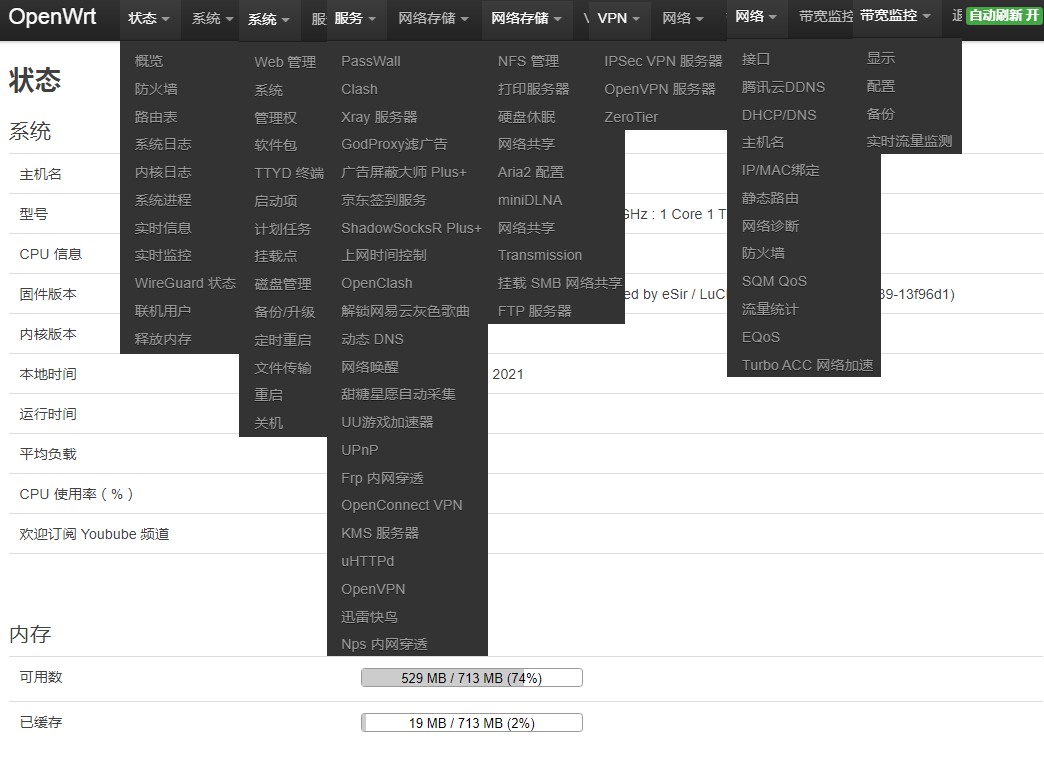
Task: Expand the 状态 dropdown in navbar
Action: coord(148,18)
